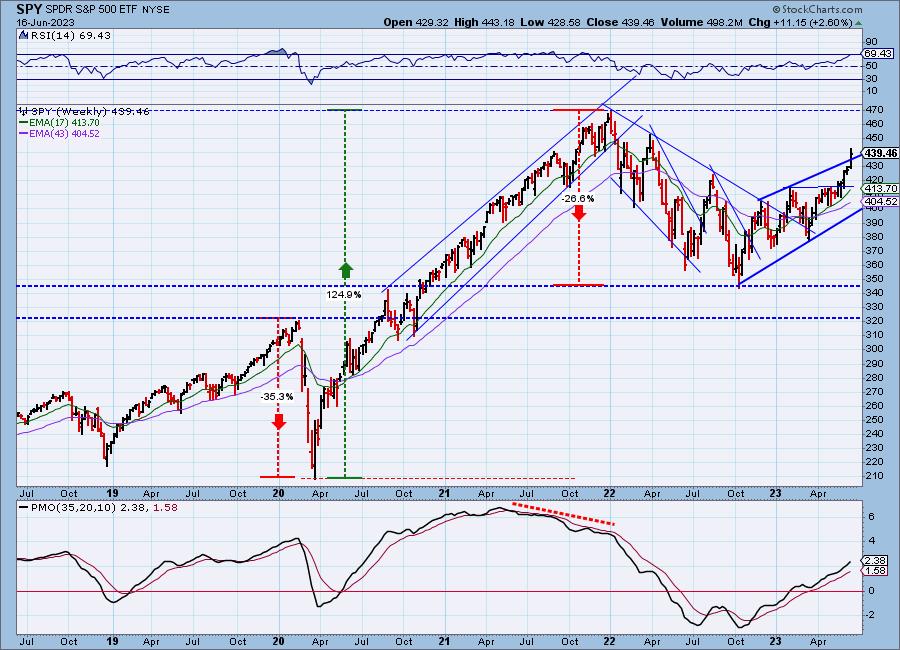Click the -26.6% decline annotation

tap(578, 199)
